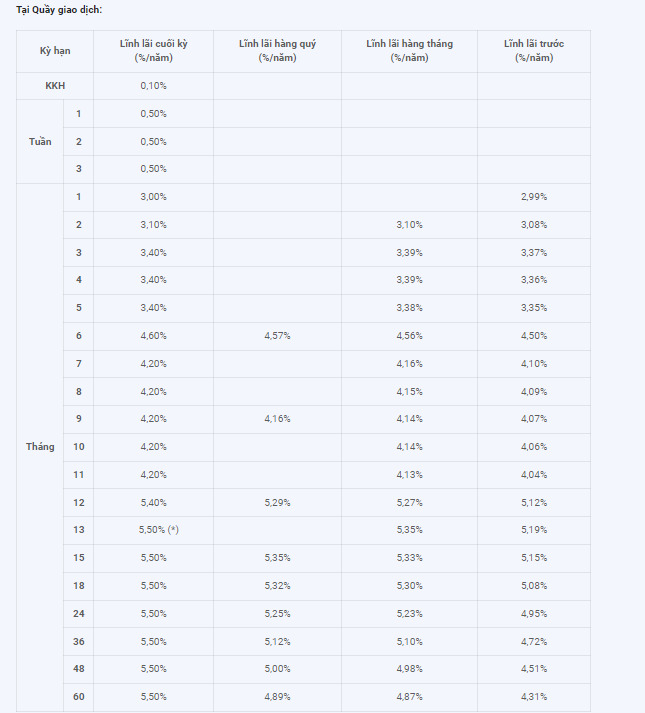Select the 5,50% (*) rate for 13 months
Image resolution: width=645 pixels, height=713 pixels.
click(x=159, y=530)
